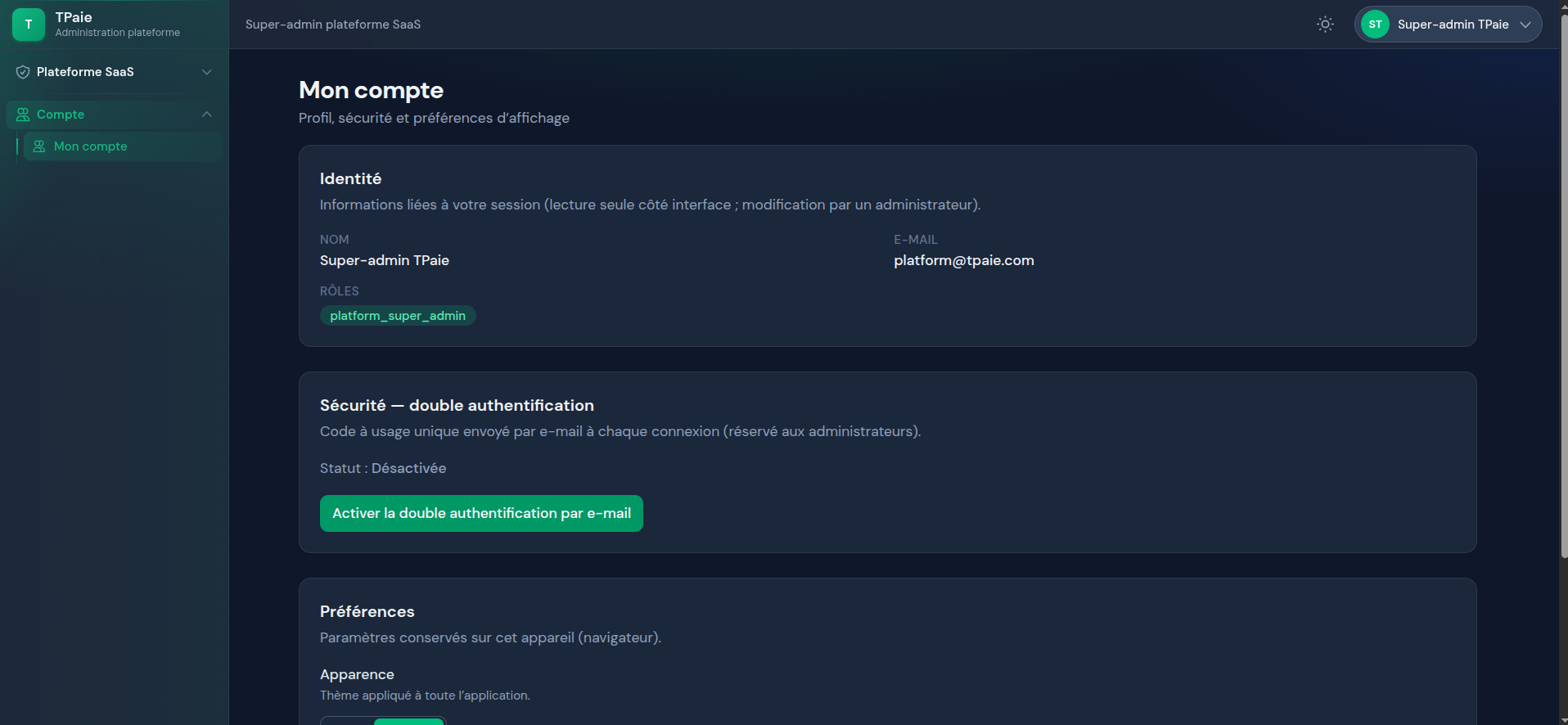The width and height of the screenshot is (1568, 725).
Task: Click the Identité section heading
Action: tap(350, 178)
